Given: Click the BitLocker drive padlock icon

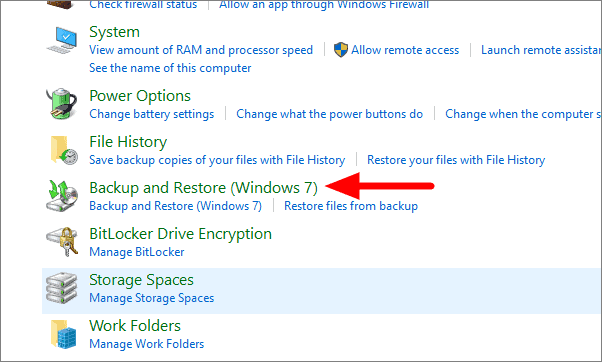Looking at the screenshot, I should pyautogui.click(x=62, y=242).
